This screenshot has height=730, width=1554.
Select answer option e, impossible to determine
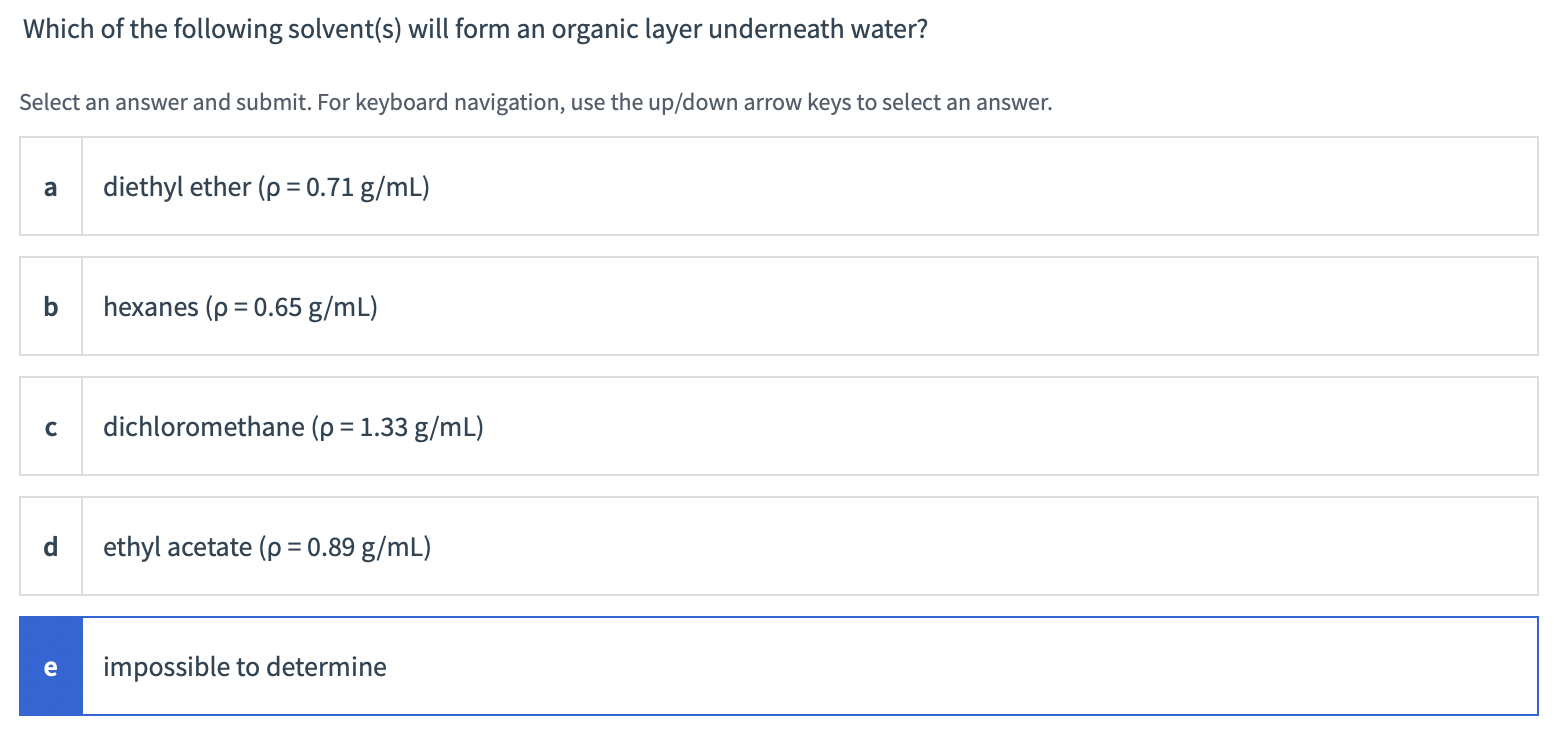(x=700, y=666)
